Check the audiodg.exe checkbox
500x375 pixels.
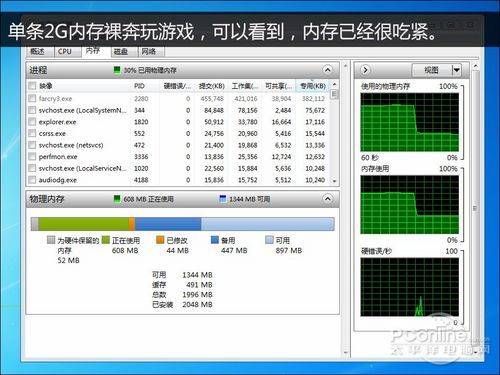(x=32, y=180)
